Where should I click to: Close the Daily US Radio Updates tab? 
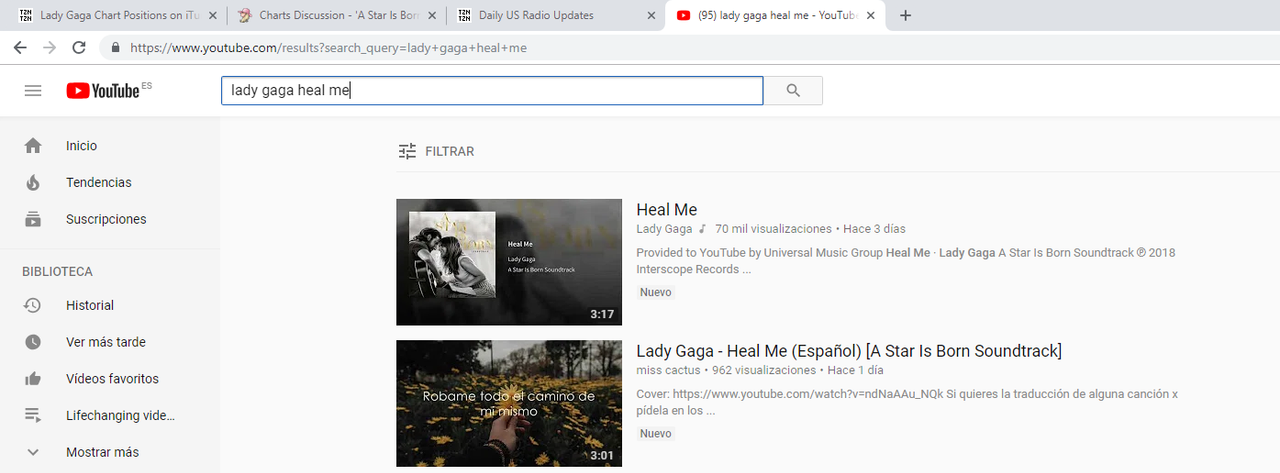tap(651, 15)
